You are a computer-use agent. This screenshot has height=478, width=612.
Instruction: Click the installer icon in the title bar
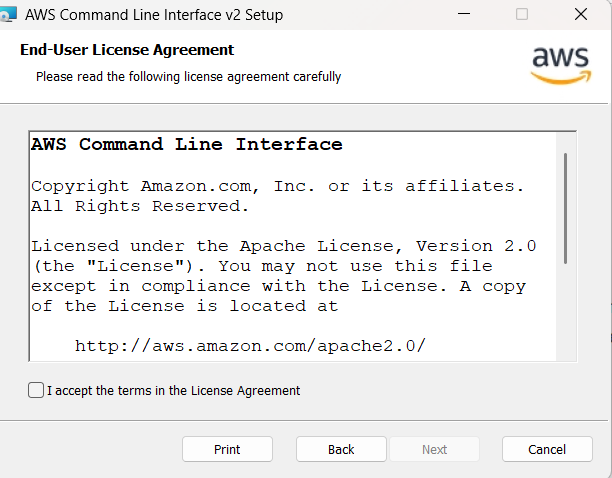8,15
